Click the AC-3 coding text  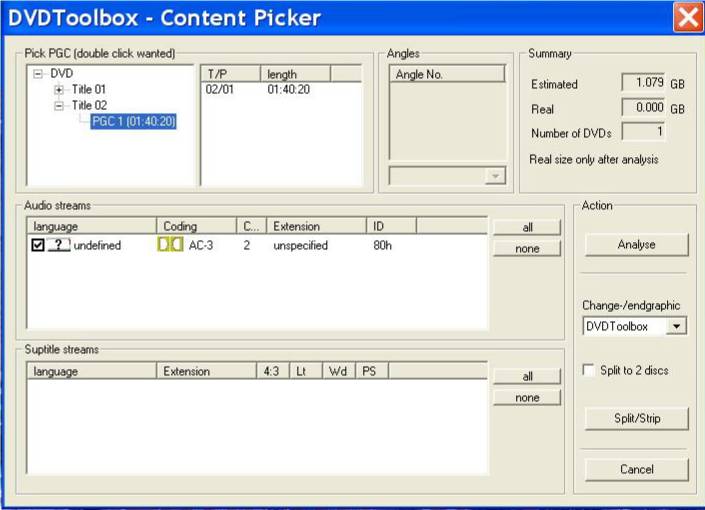click(x=201, y=246)
